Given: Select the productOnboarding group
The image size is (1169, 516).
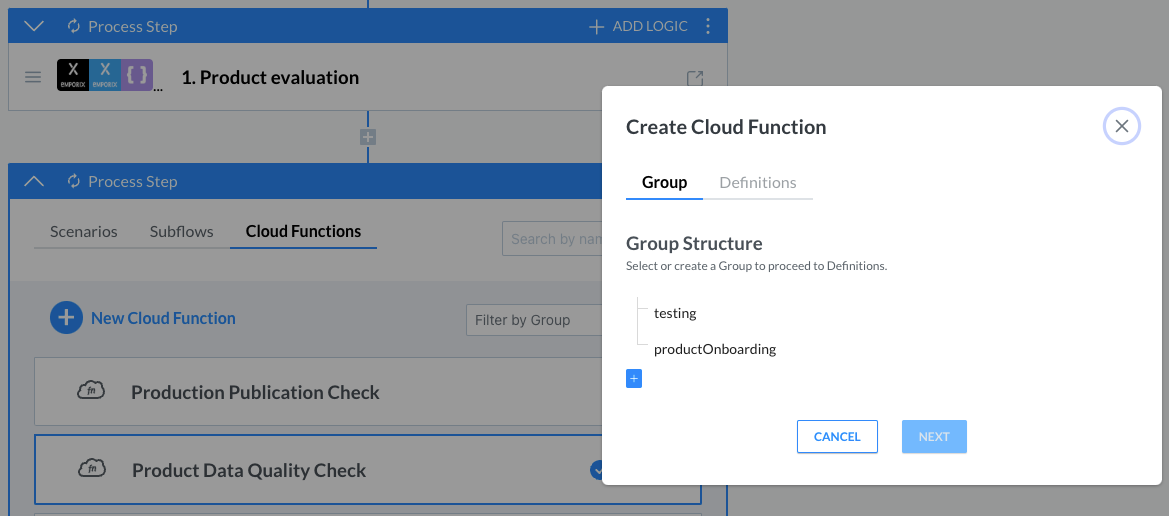Looking at the screenshot, I should tap(714, 349).
